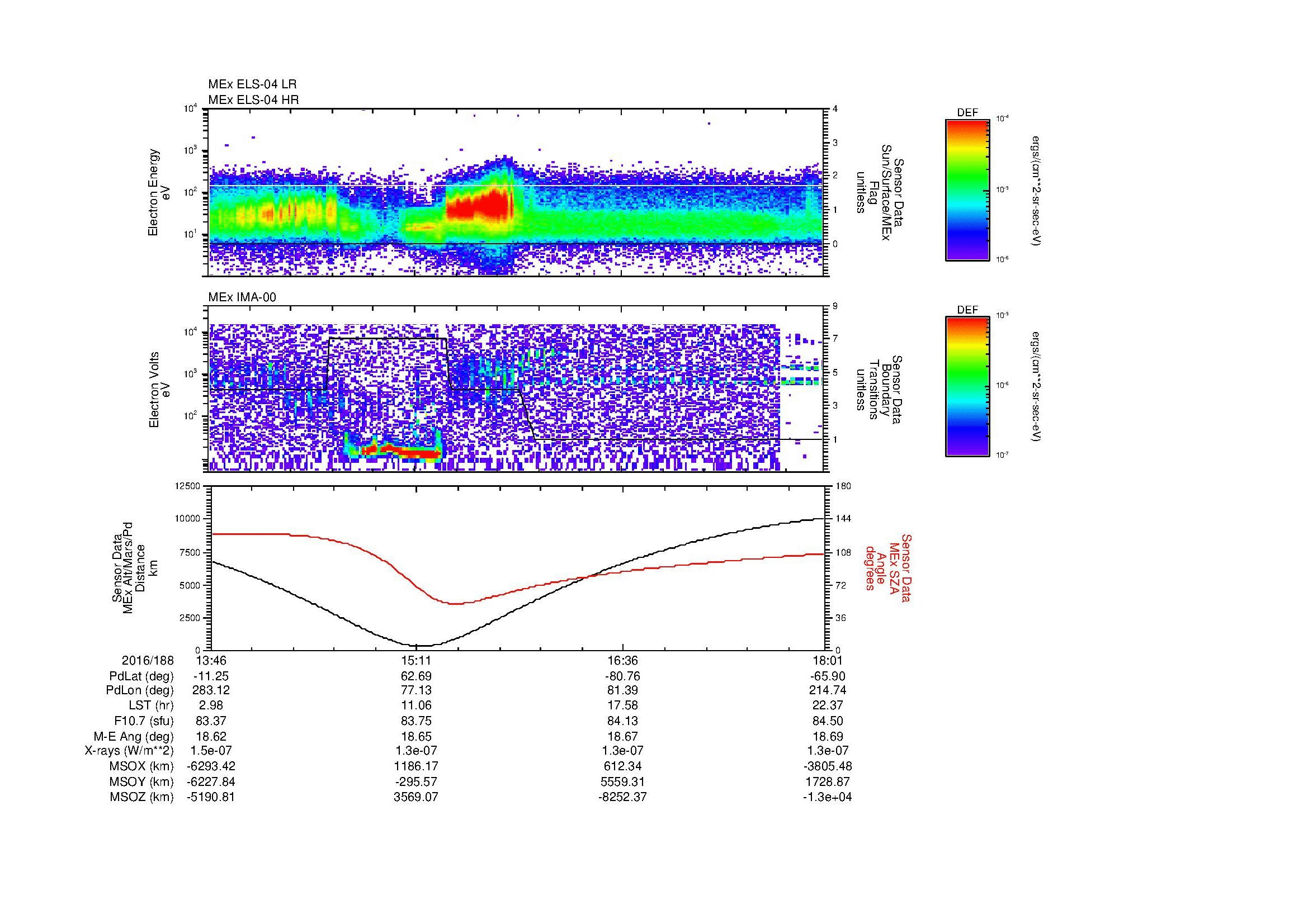Click MSOX value -6293.42

(211, 766)
